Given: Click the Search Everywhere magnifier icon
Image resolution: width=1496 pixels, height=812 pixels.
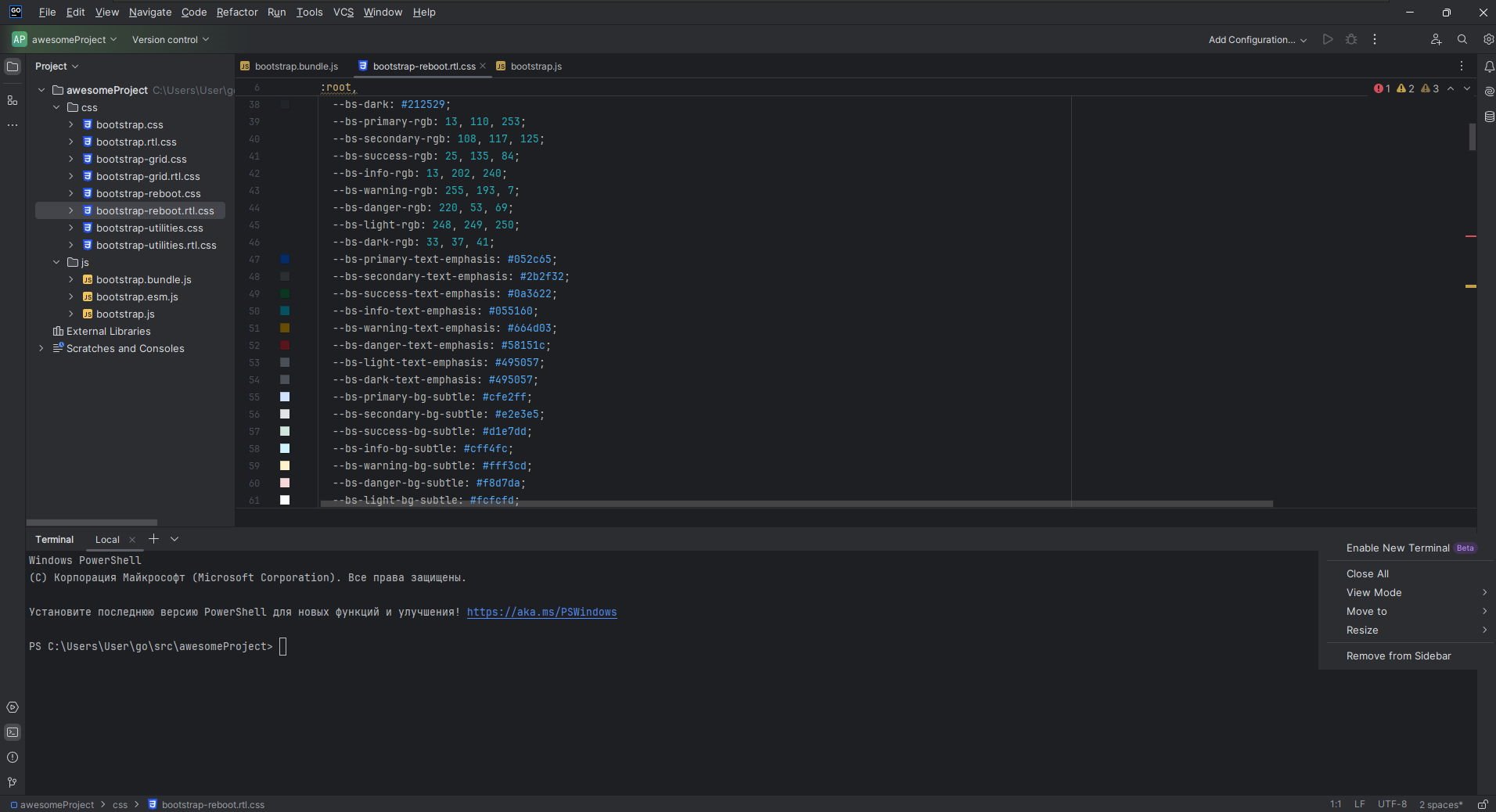Looking at the screenshot, I should (1462, 39).
